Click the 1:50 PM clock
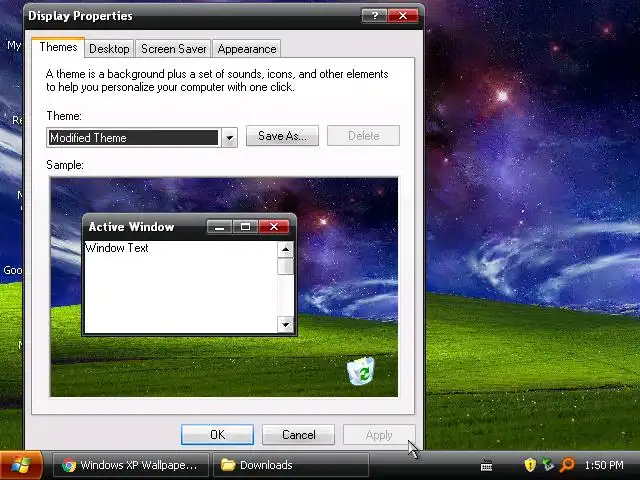 pos(604,465)
